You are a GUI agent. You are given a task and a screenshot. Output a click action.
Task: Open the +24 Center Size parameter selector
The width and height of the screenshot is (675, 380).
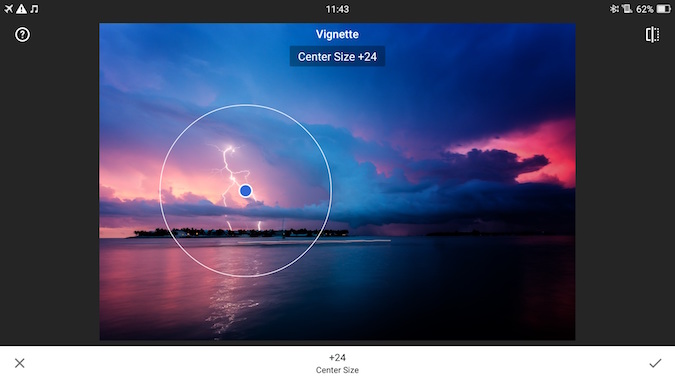coord(337,363)
